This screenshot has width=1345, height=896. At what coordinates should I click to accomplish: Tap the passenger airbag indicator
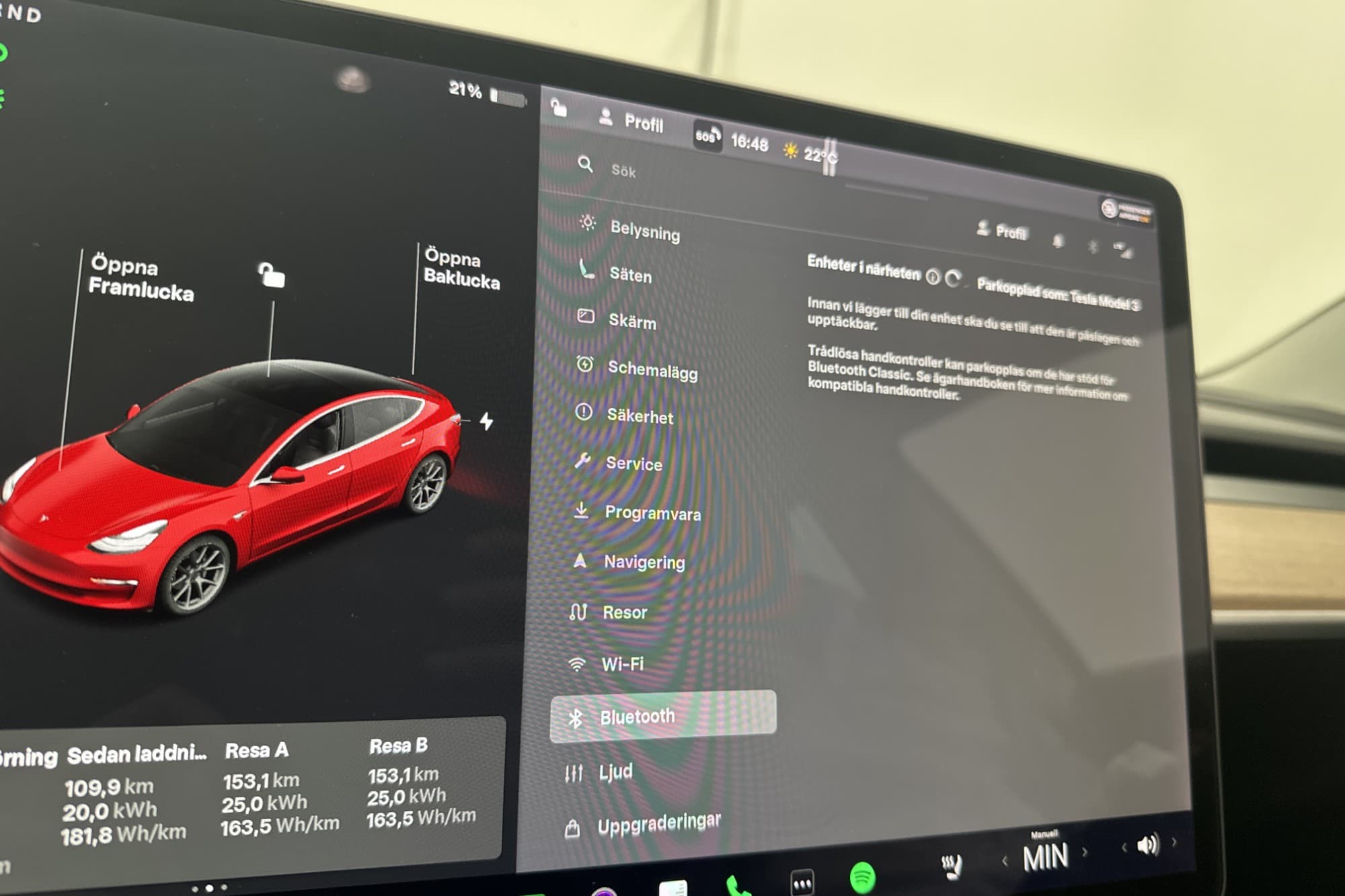click(1126, 211)
